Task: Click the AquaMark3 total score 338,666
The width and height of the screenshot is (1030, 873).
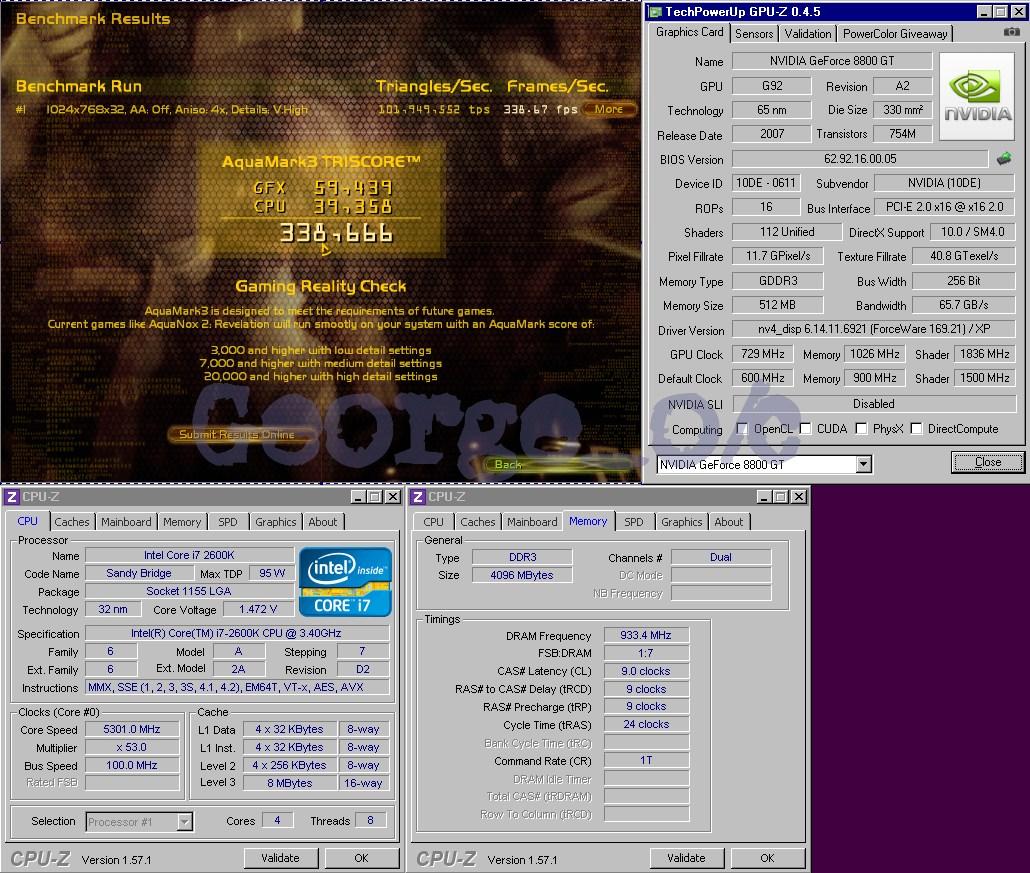Action: point(336,233)
